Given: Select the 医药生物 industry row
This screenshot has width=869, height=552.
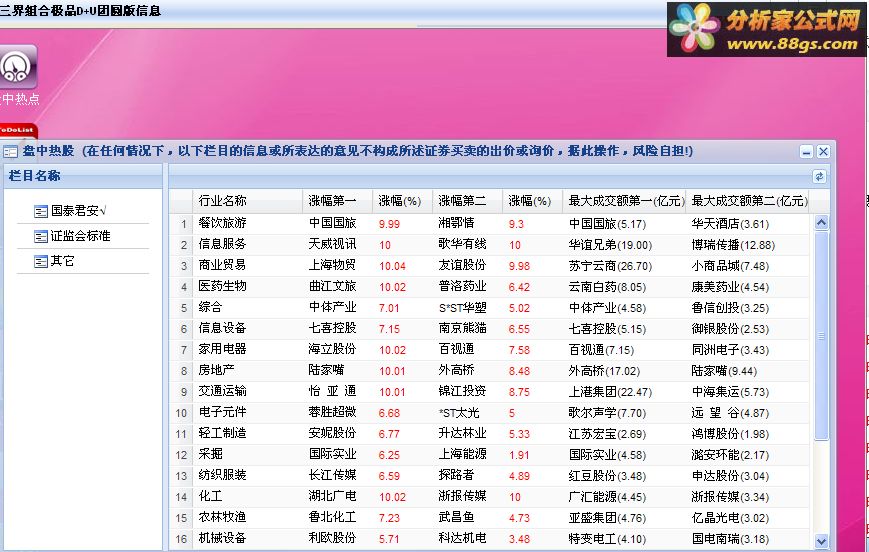Looking at the screenshot, I should [489, 287].
